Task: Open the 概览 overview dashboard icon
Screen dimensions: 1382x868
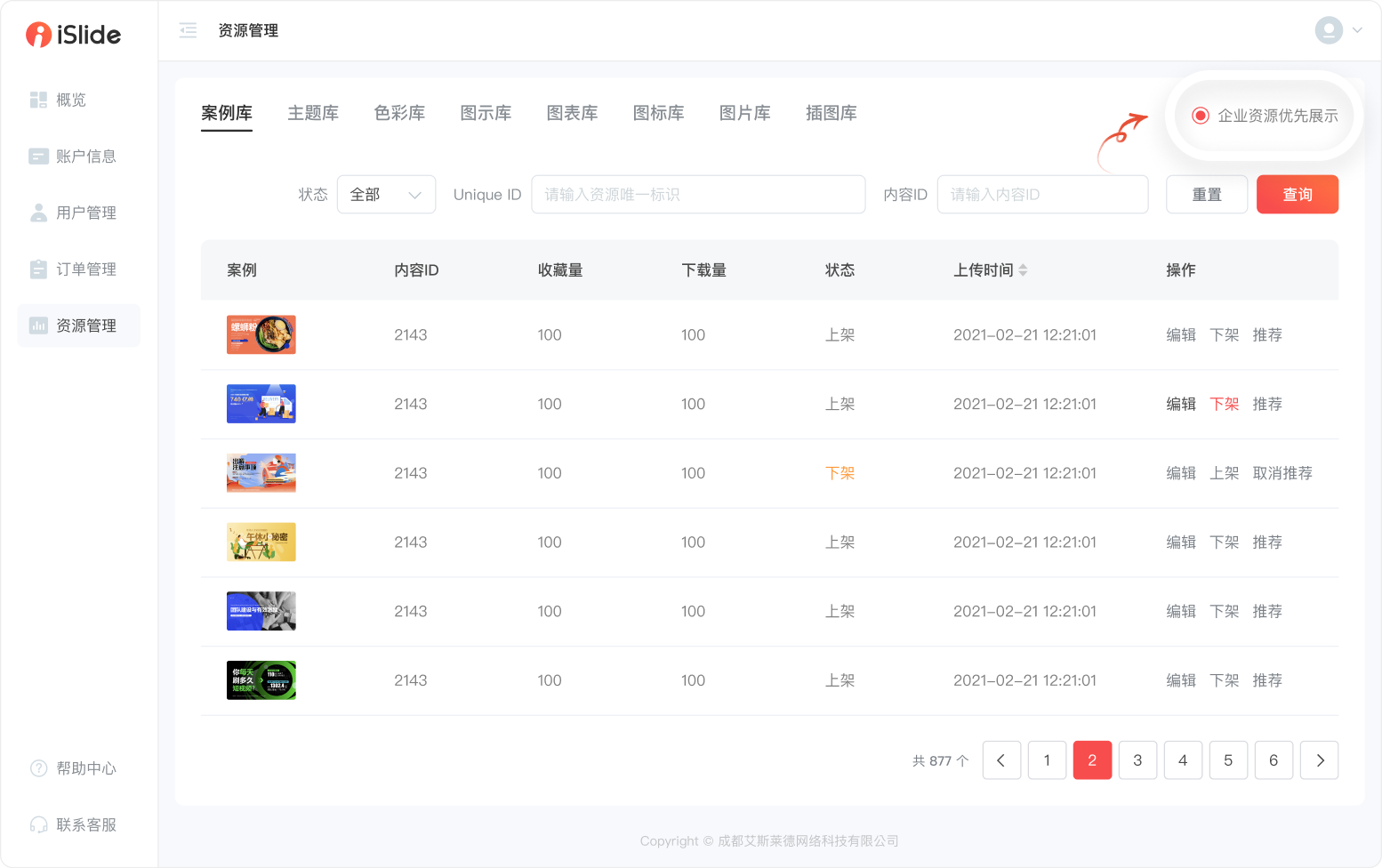Action: point(38,100)
